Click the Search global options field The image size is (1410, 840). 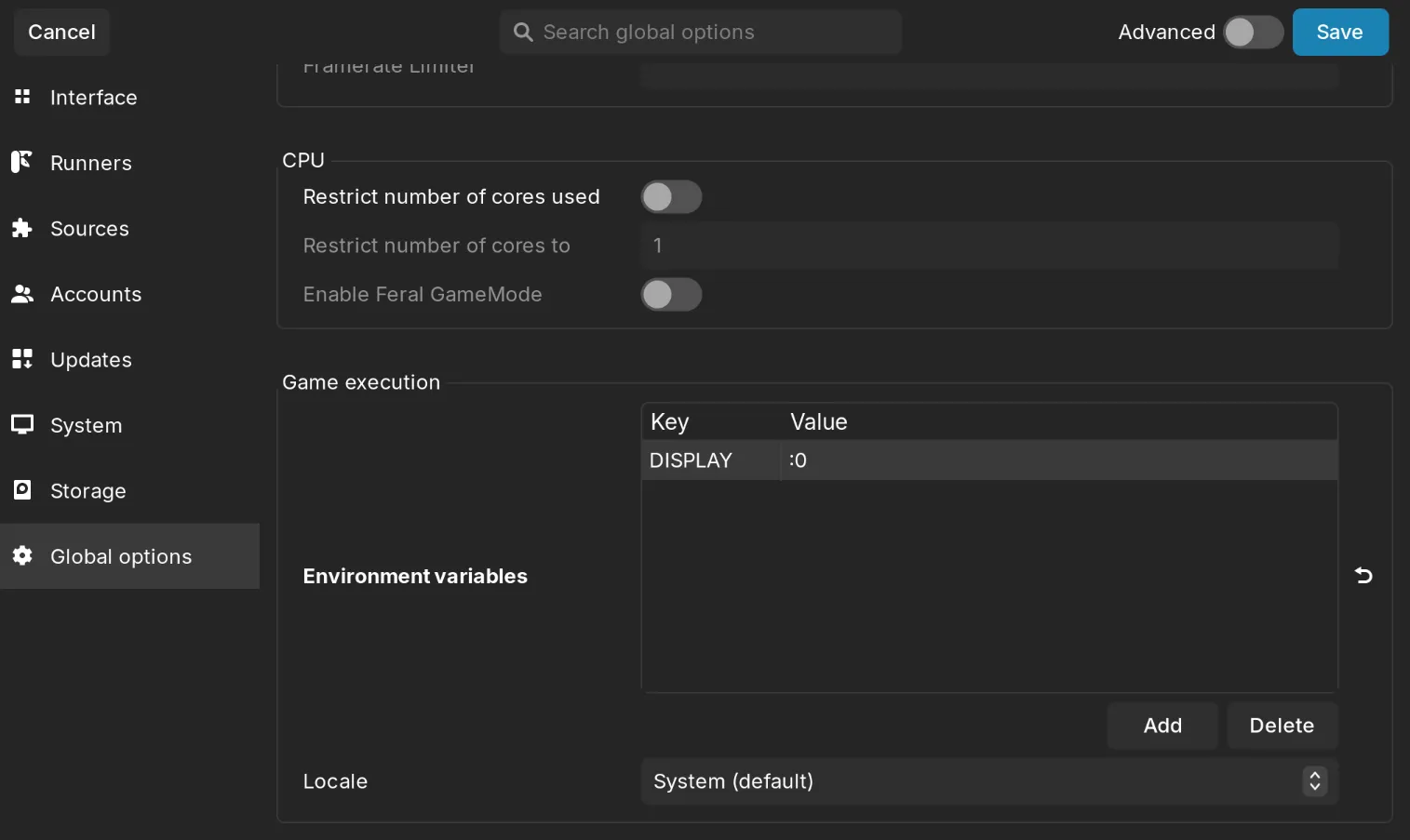coord(707,33)
